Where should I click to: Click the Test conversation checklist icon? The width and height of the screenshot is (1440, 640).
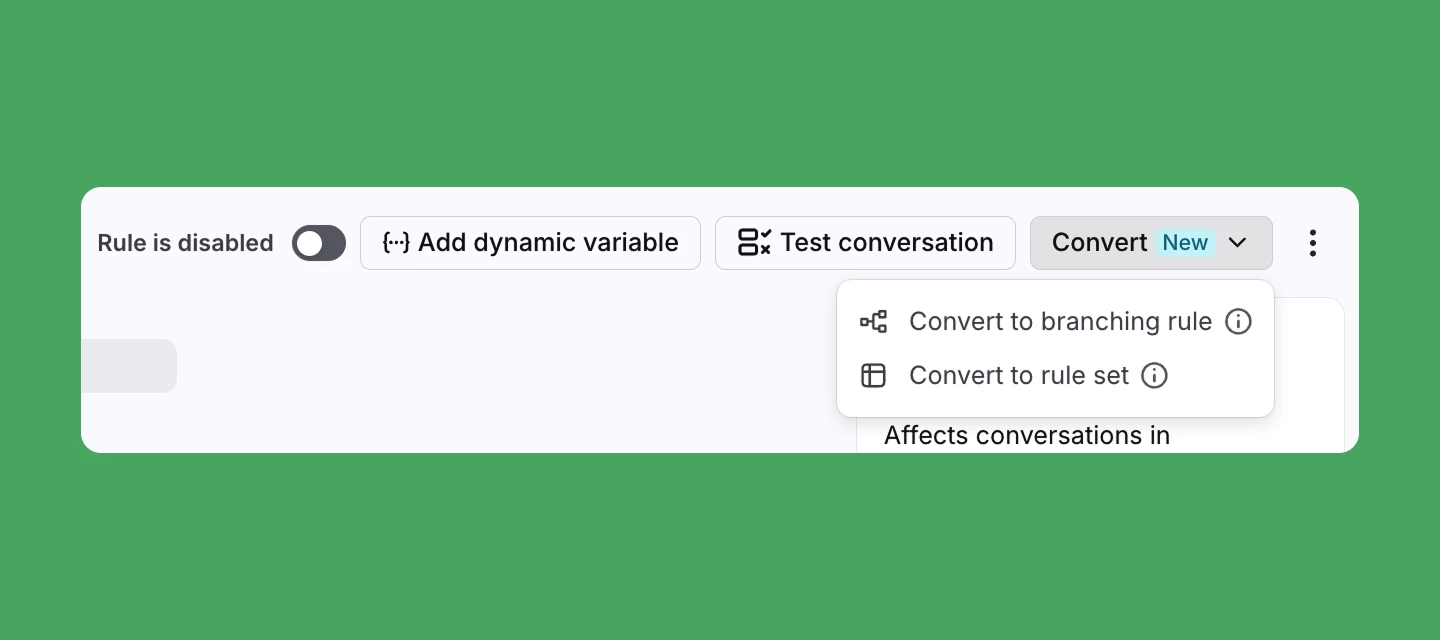pyautogui.click(x=753, y=242)
